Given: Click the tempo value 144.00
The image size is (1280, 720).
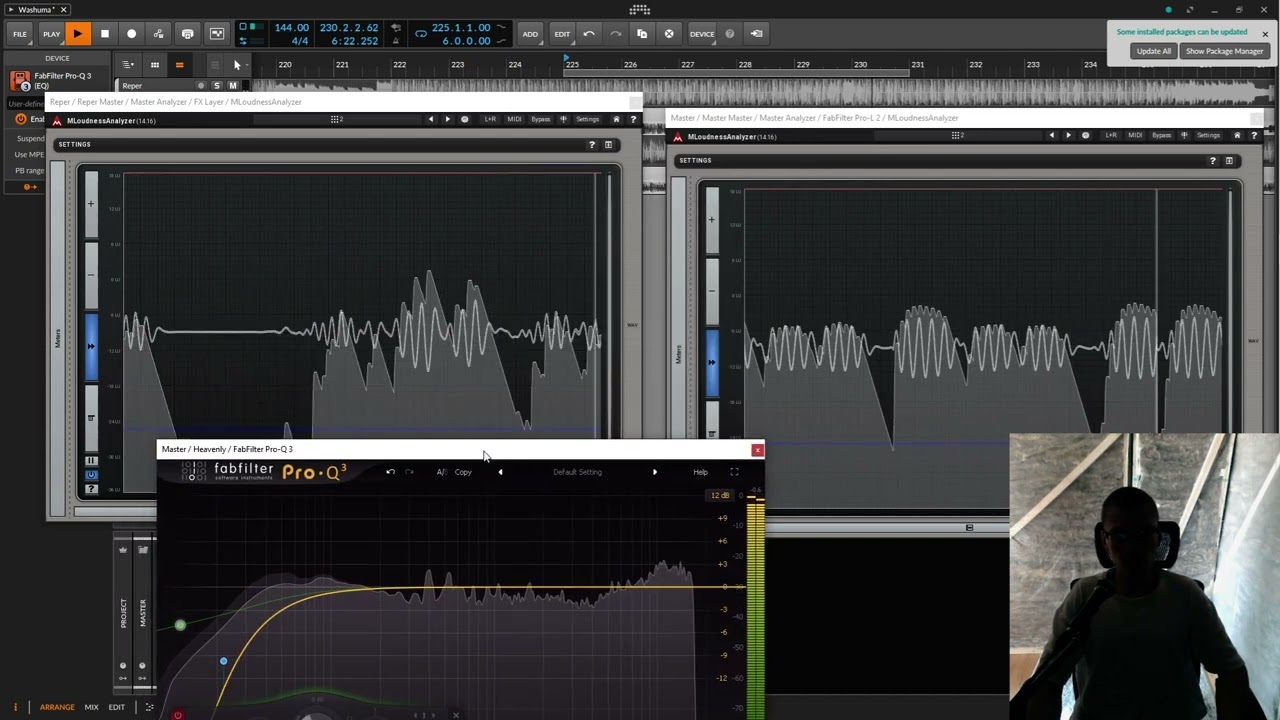Looking at the screenshot, I should (x=291, y=28).
